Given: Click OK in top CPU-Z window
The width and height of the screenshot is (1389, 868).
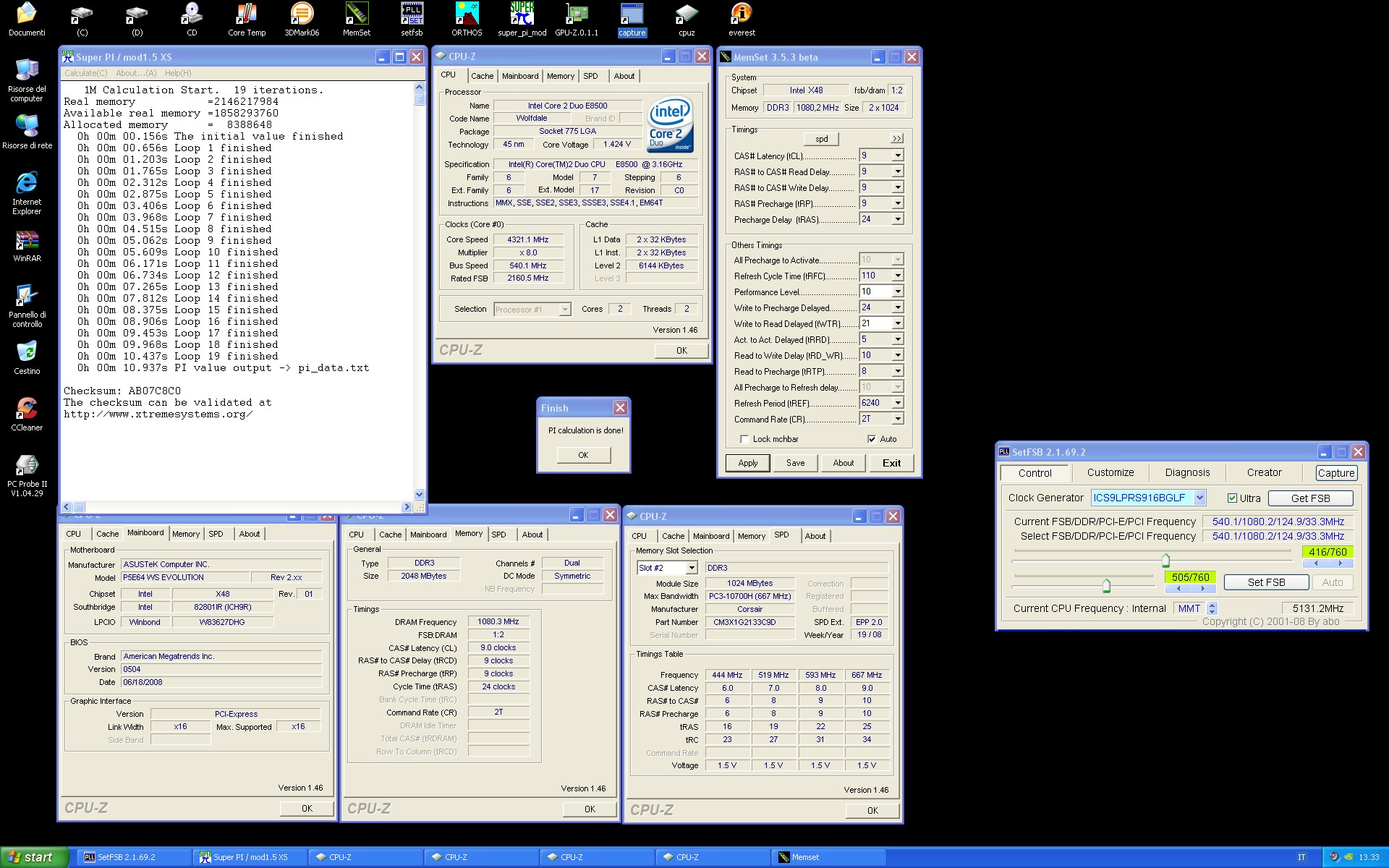Looking at the screenshot, I should point(681,350).
